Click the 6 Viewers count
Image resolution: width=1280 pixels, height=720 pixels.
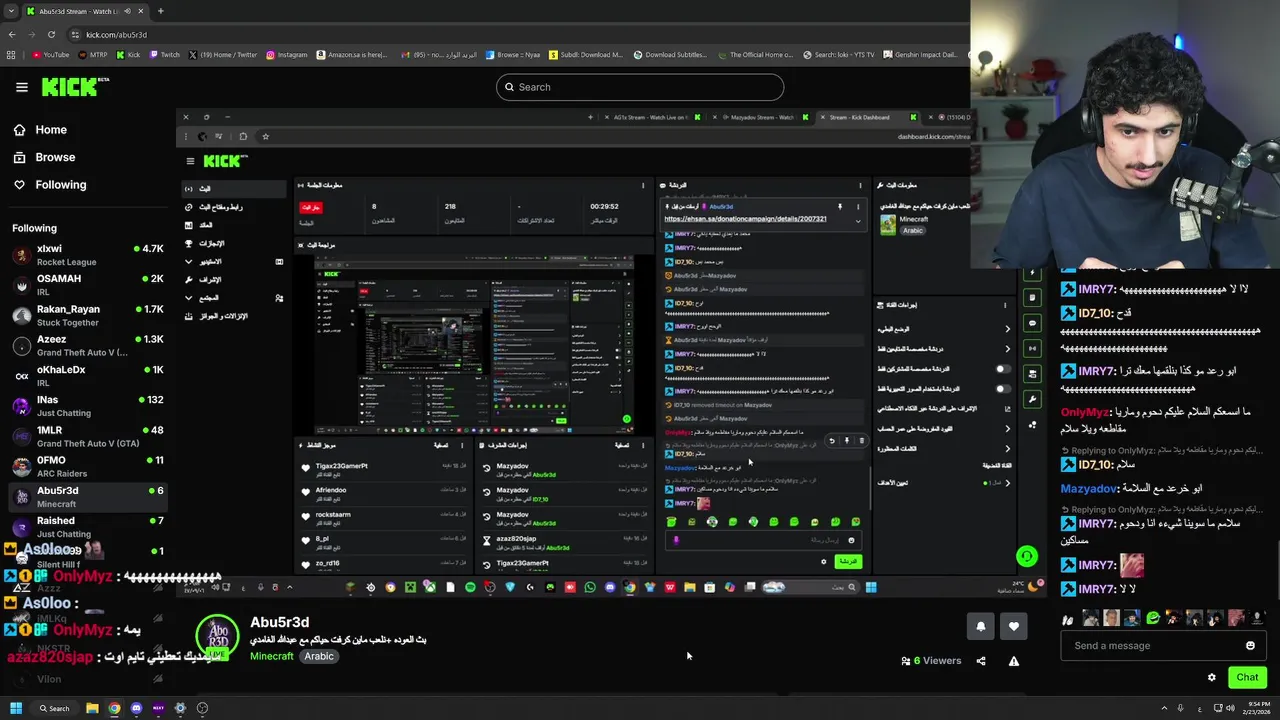(931, 661)
